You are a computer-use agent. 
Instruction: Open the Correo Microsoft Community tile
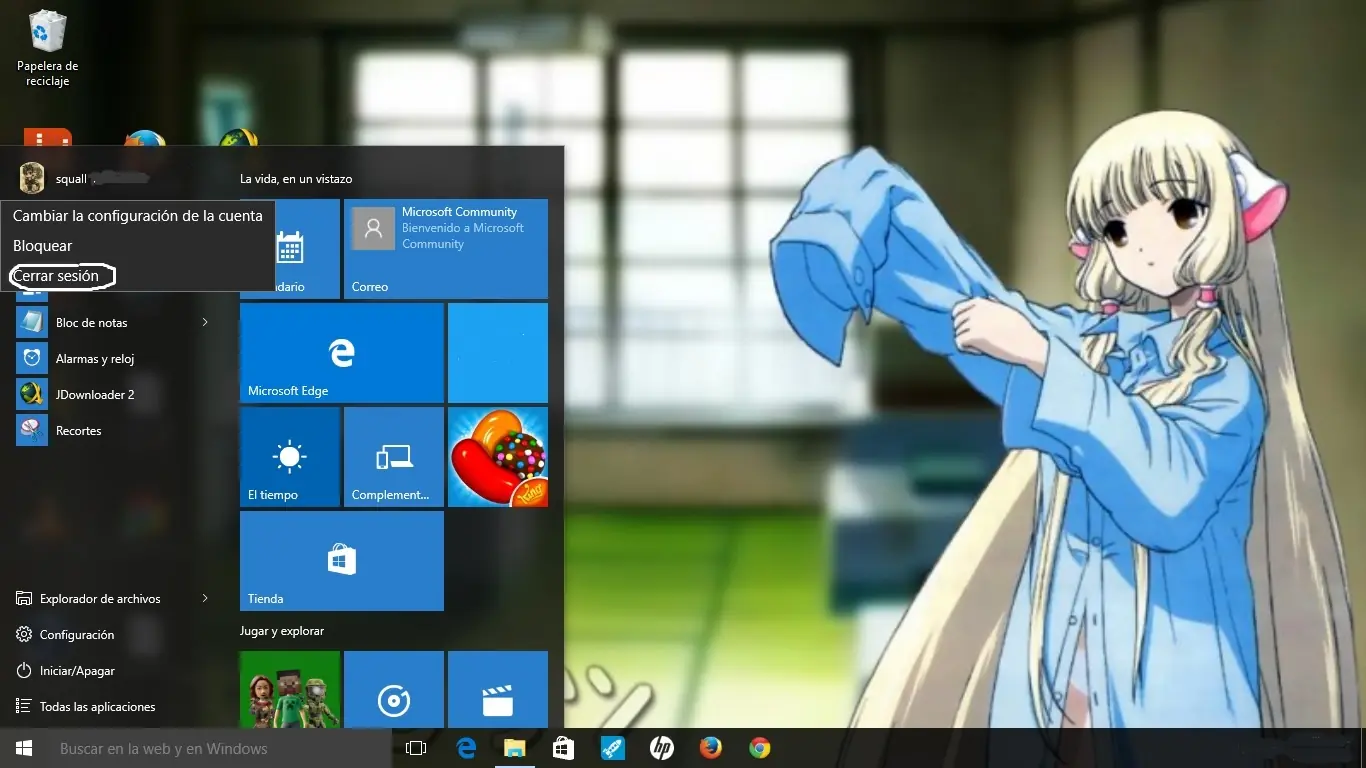(x=446, y=249)
